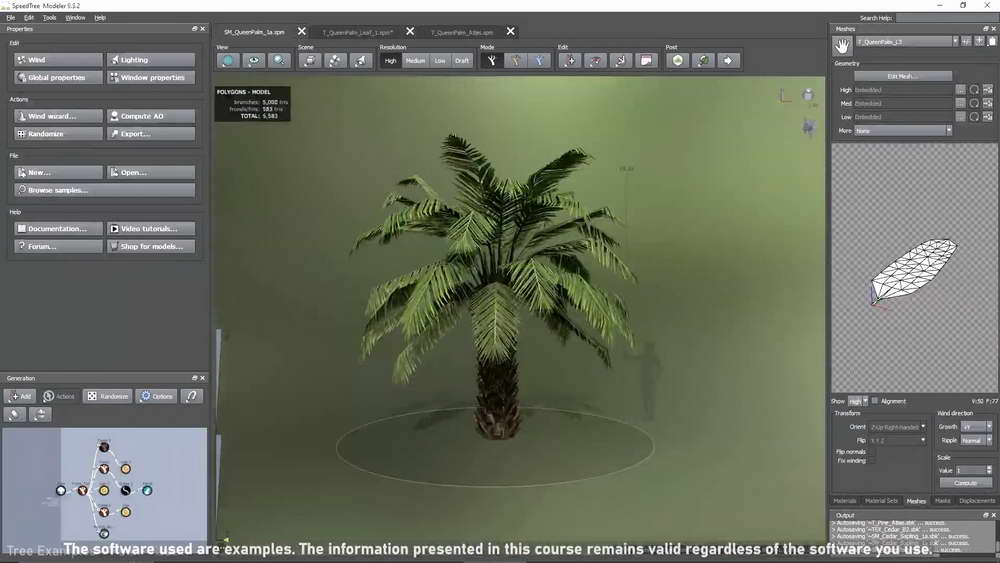Click the third Scene toolbar icon

point(360,61)
